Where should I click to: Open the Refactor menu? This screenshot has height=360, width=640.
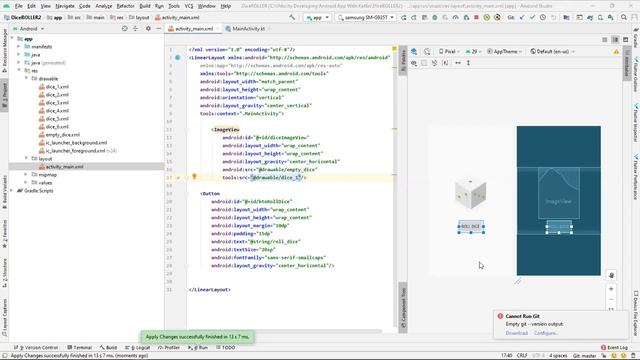click(125, 6)
